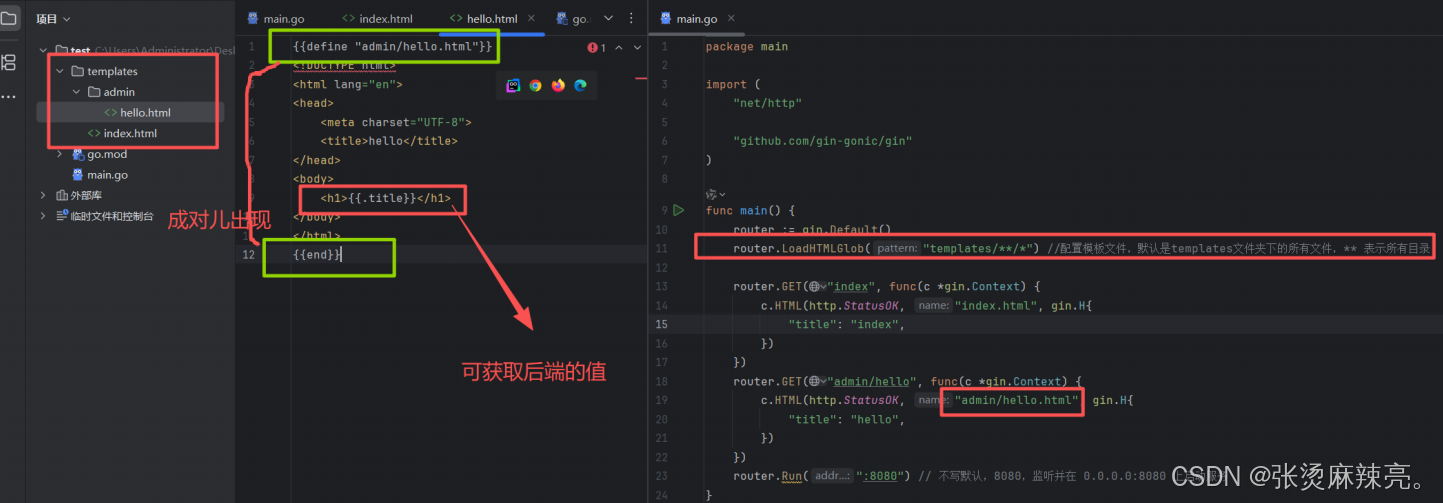Image resolution: width=1443 pixels, height=503 pixels.
Task: Click the func main() declaration
Action: pos(749,210)
